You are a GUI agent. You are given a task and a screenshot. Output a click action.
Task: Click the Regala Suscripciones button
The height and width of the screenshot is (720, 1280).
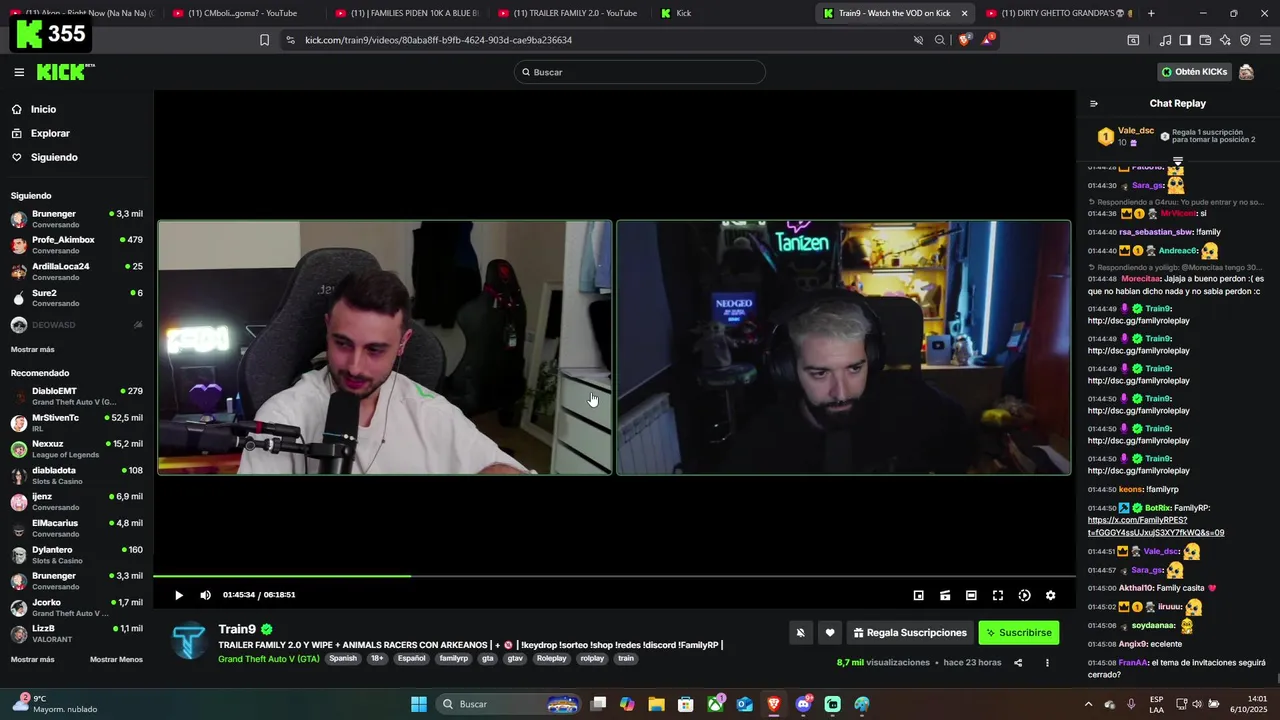pos(910,632)
